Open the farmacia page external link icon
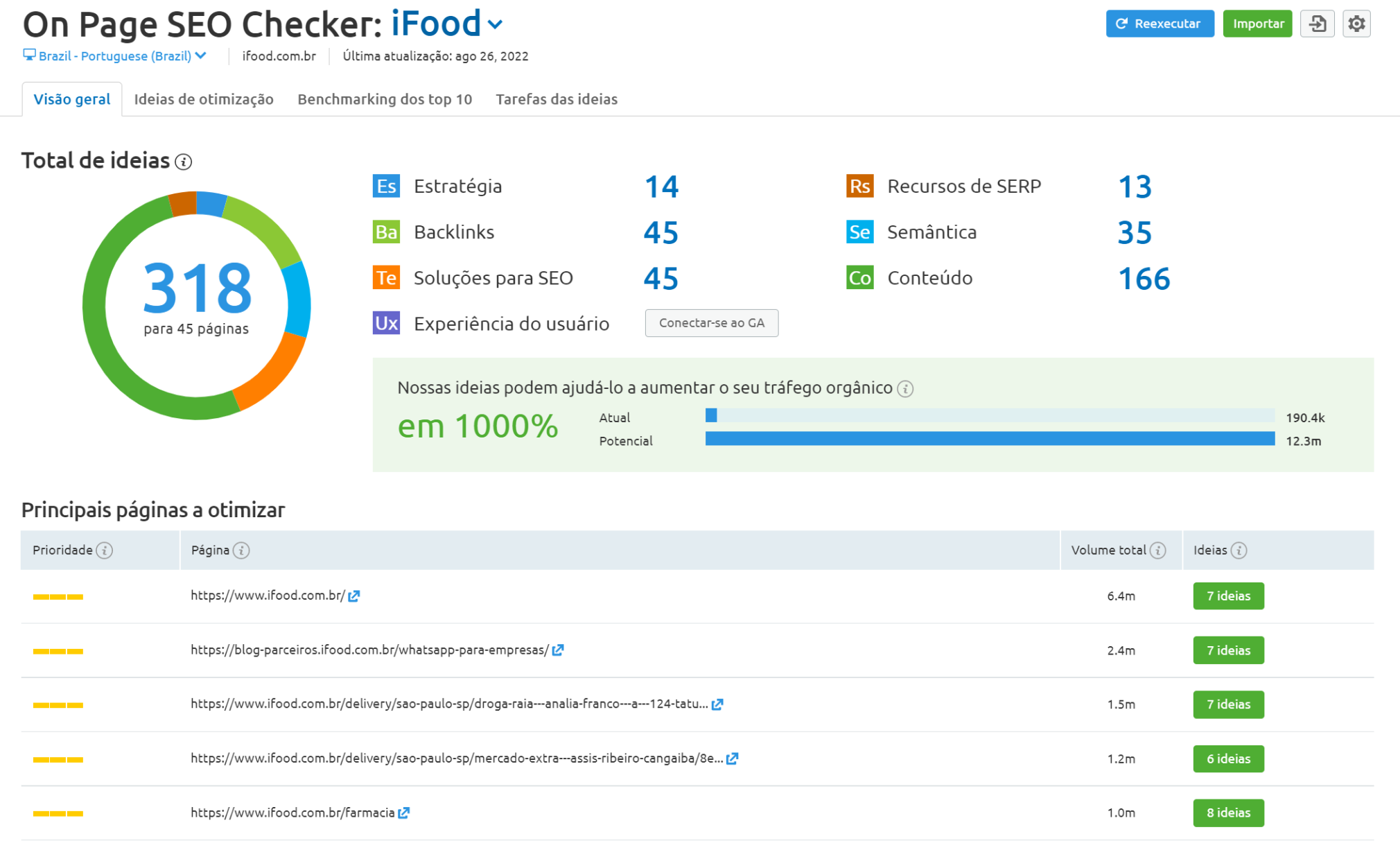Screen dimensions: 1400x841 [403, 813]
